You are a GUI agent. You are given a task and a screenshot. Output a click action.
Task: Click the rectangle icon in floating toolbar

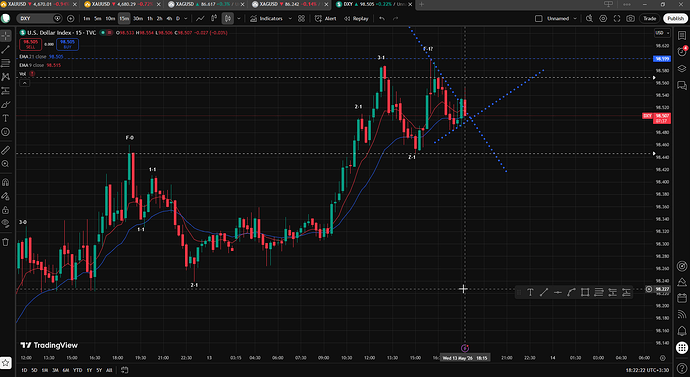585,292
